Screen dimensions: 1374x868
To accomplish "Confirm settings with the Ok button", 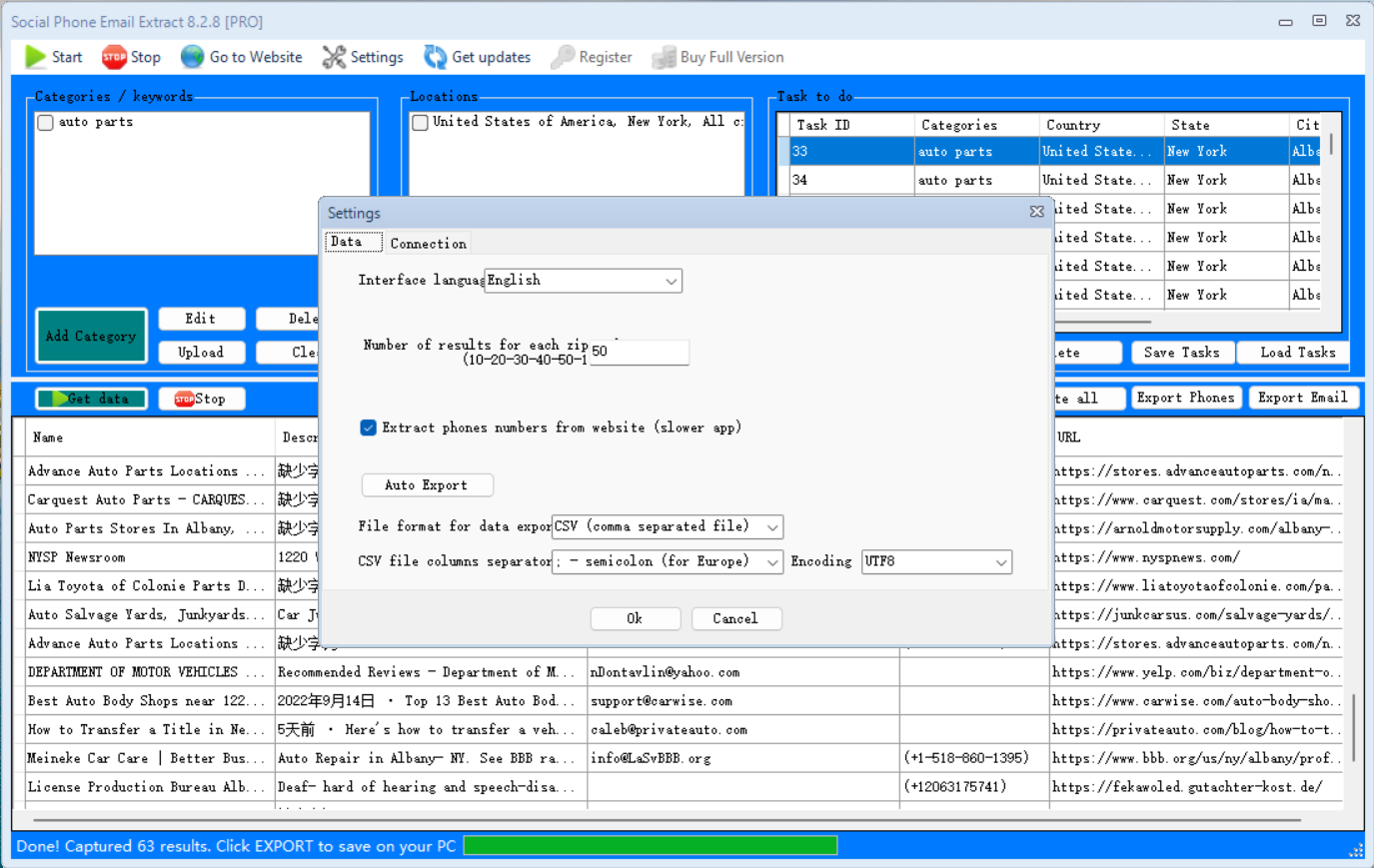I will point(635,618).
